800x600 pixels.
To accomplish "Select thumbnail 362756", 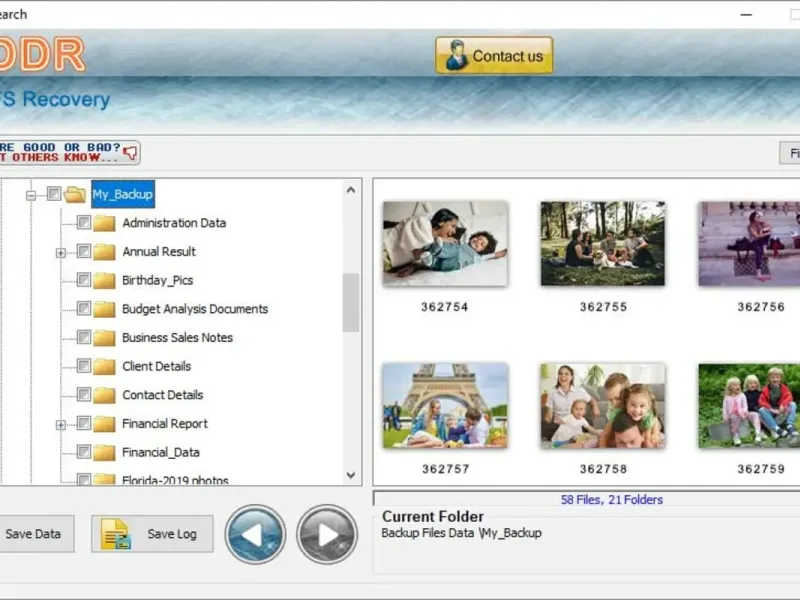I will click(749, 243).
